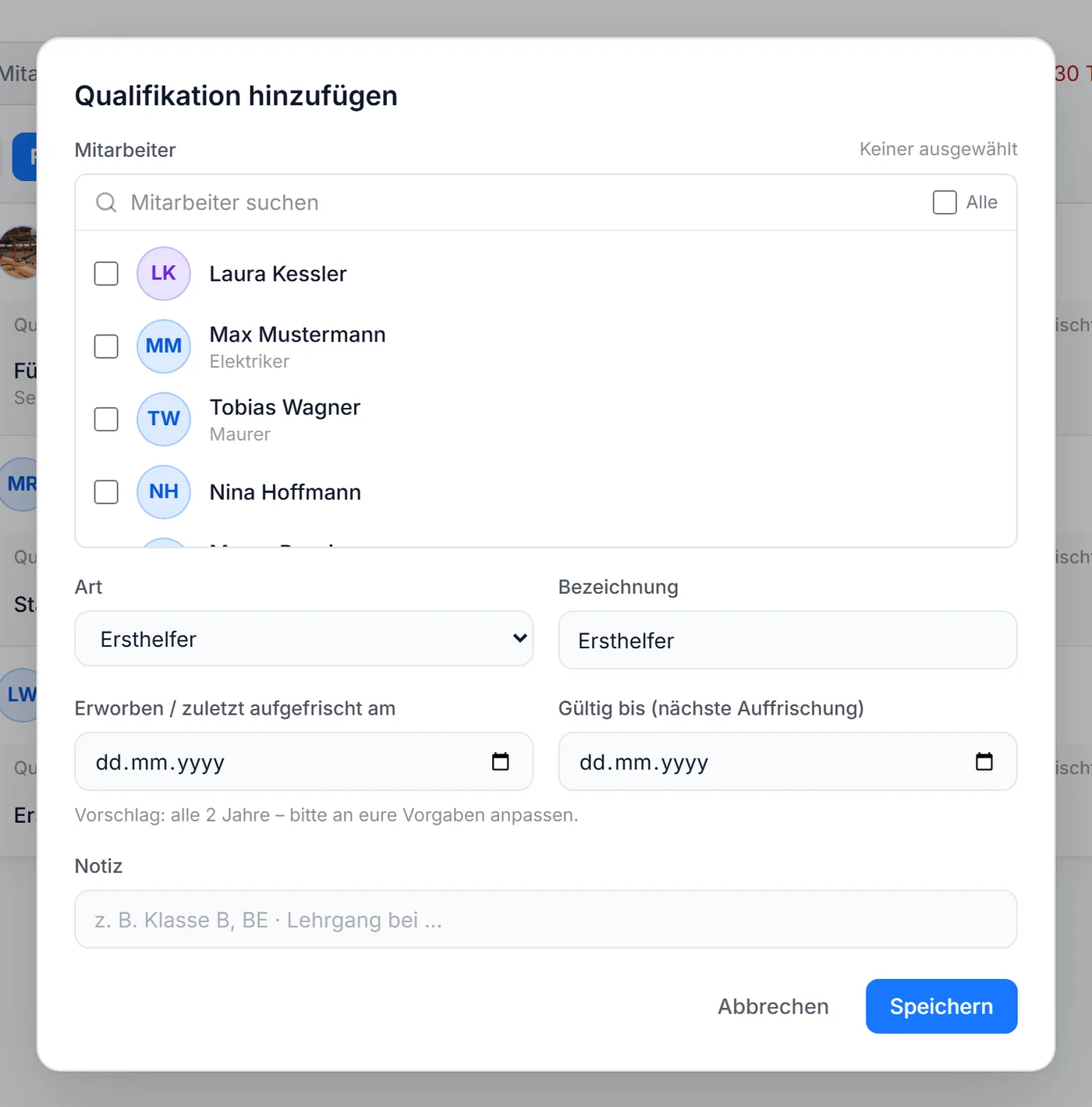Click Nina Hoffmann's NH avatar
The width and height of the screenshot is (1092, 1107).
pos(164,492)
